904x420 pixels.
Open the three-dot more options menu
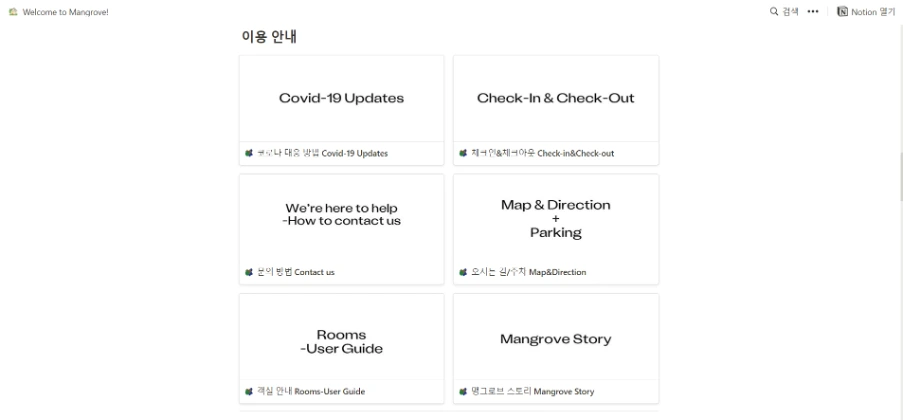pos(813,12)
